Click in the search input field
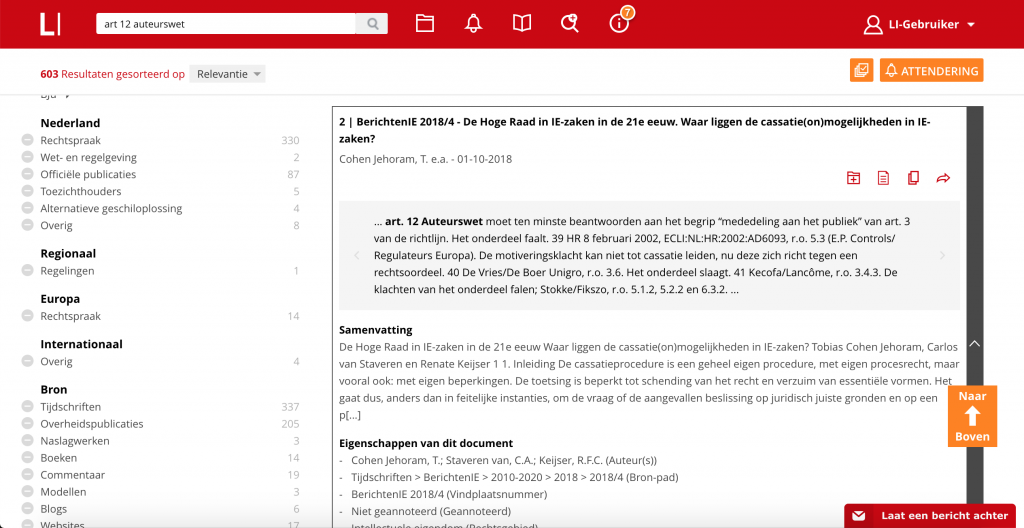This screenshot has width=1024, height=528. (x=226, y=24)
